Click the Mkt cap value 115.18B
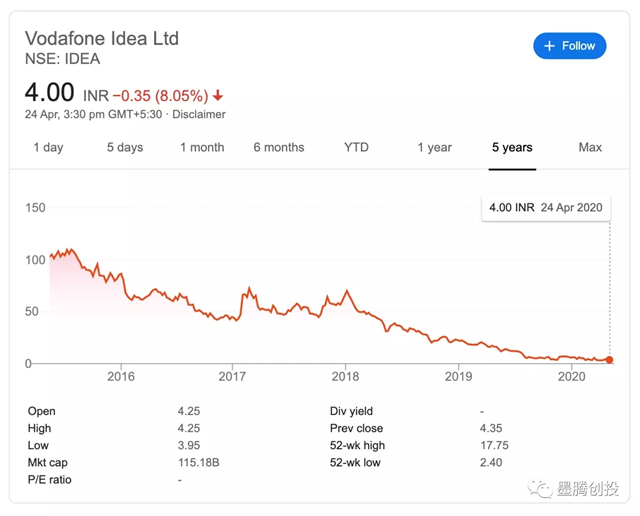This screenshot has height=516, width=640. tap(199, 463)
